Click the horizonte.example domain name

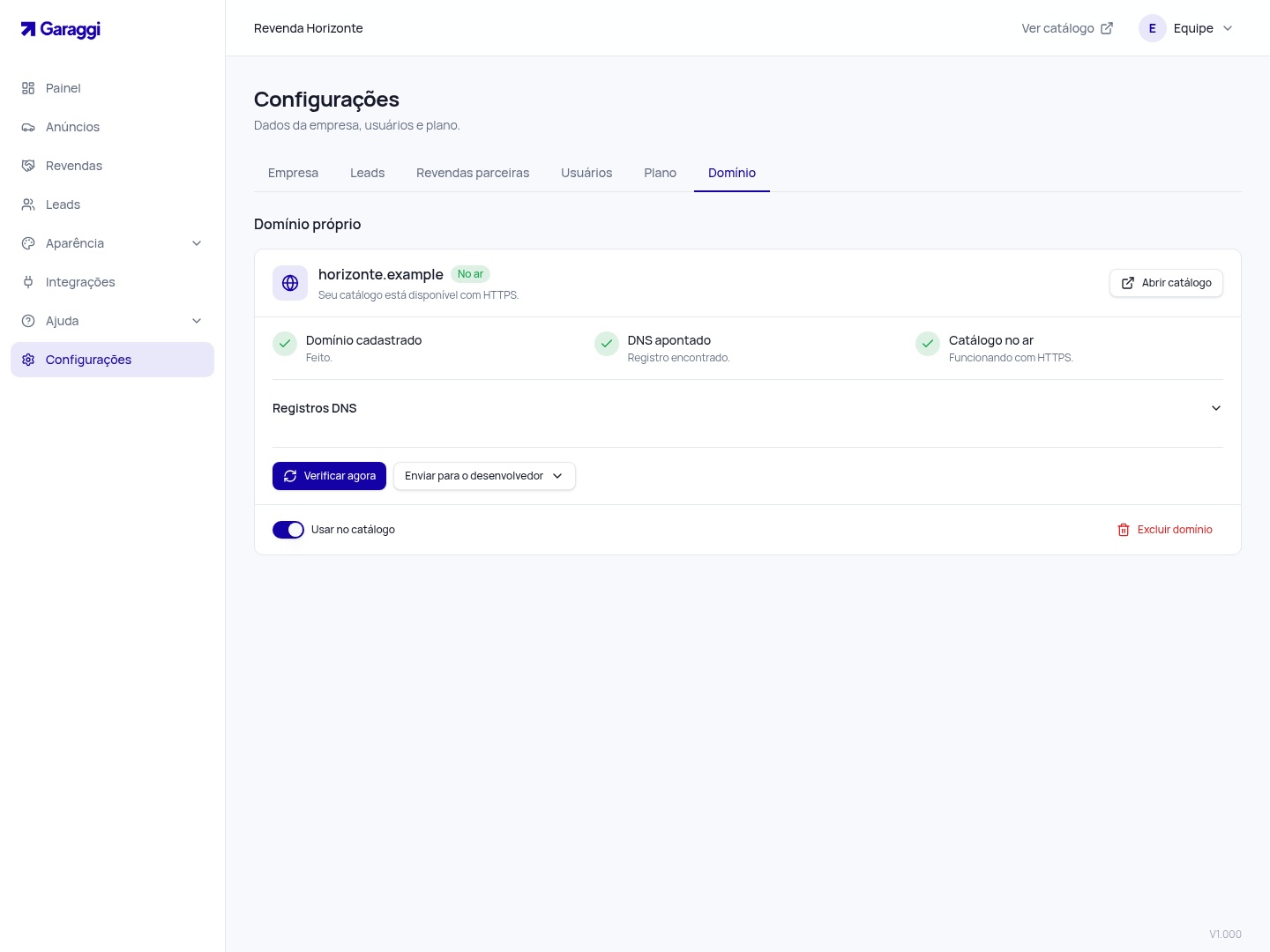point(381,274)
